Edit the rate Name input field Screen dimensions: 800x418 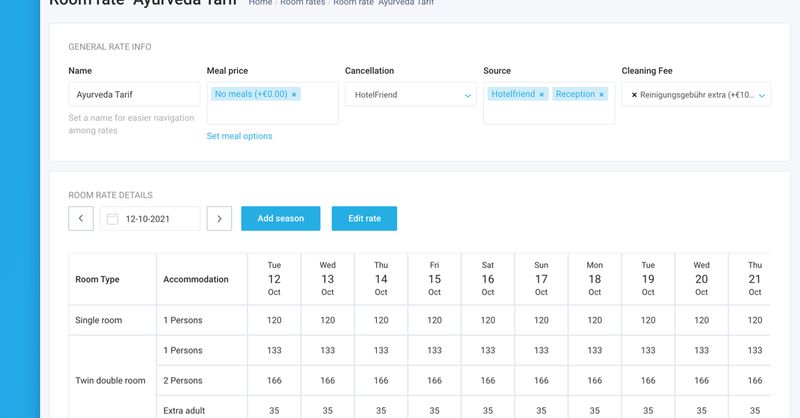pyautogui.click(x=134, y=94)
